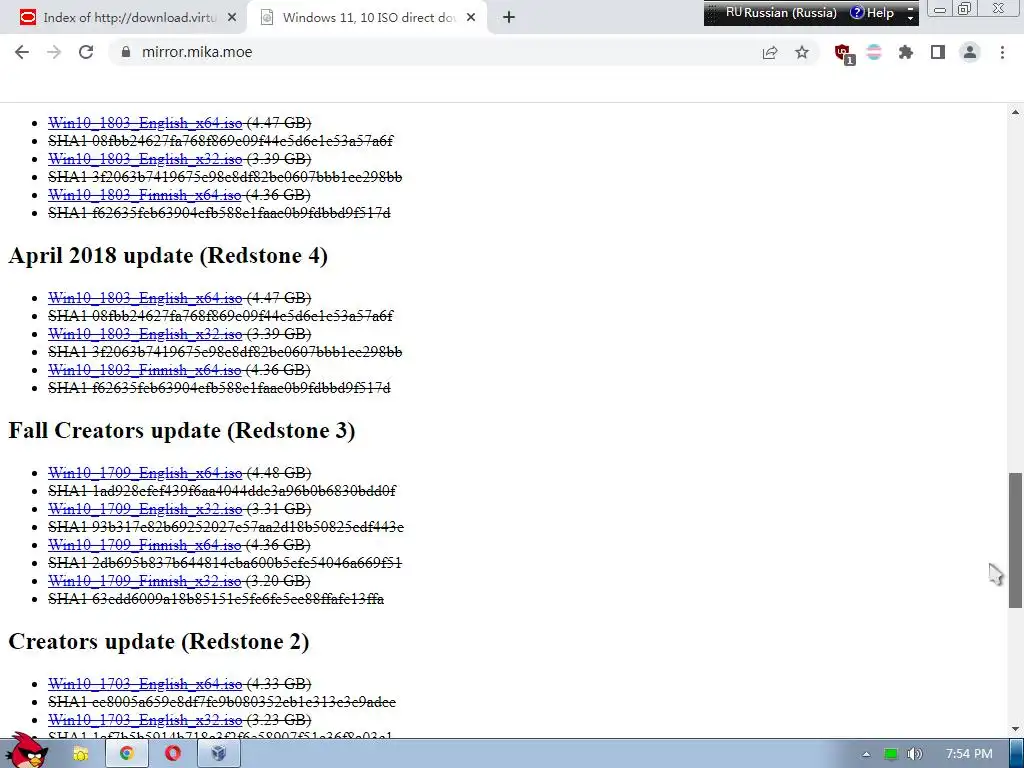Open Win10_1803_English_x64.iso under April 2018 update

[145, 298]
